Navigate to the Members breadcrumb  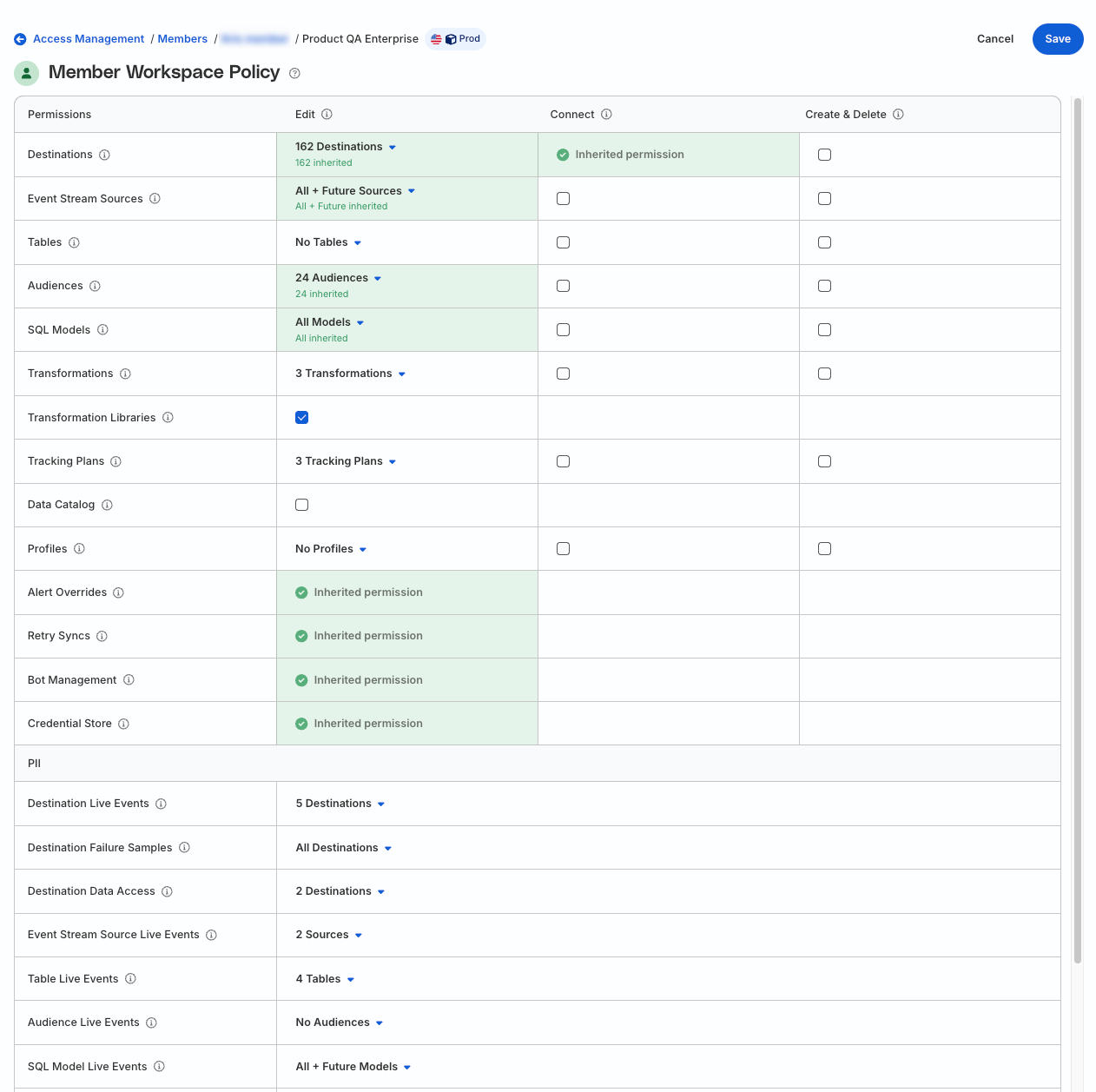[x=182, y=38]
